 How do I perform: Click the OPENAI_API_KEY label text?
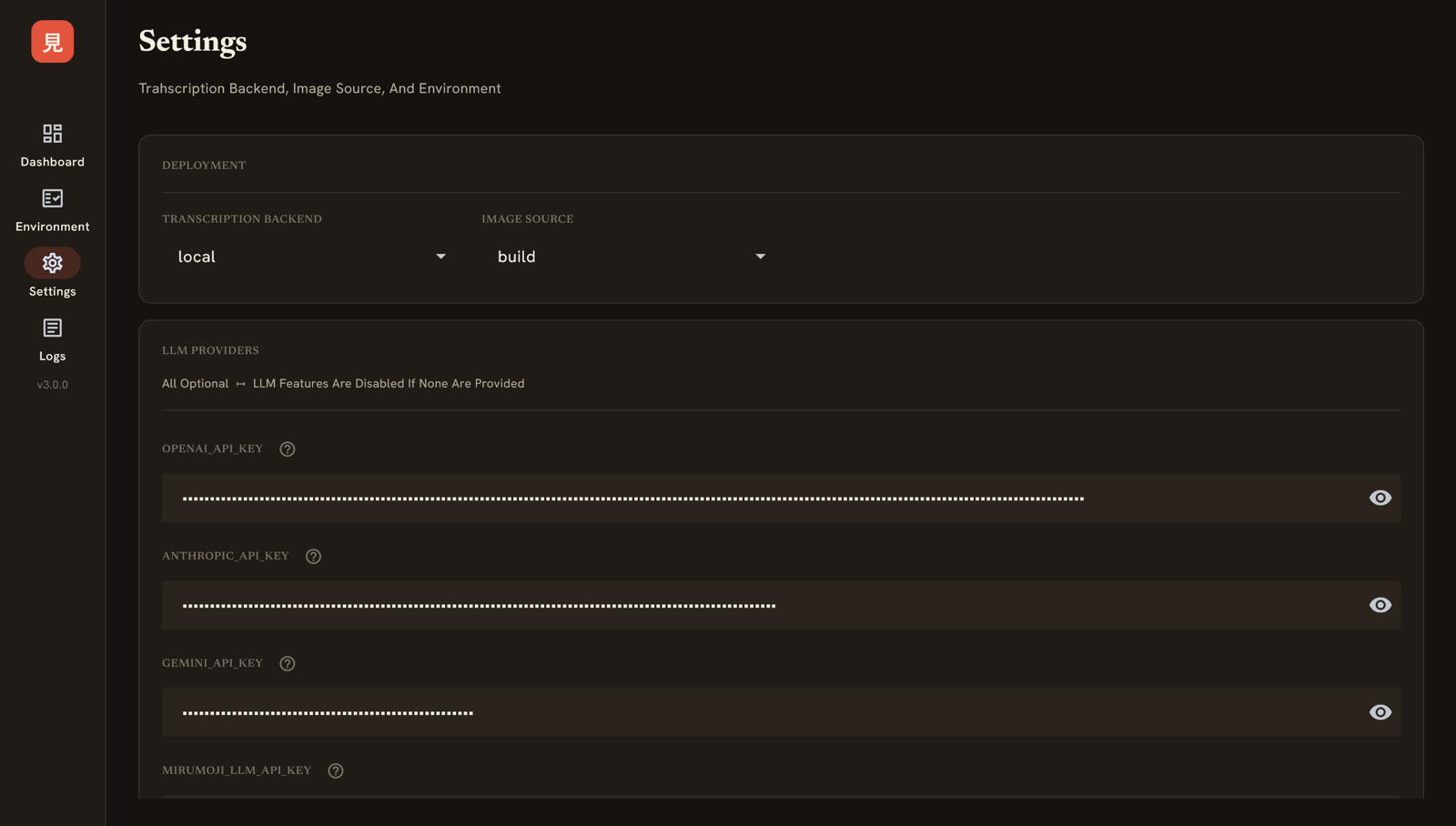(212, 449)
